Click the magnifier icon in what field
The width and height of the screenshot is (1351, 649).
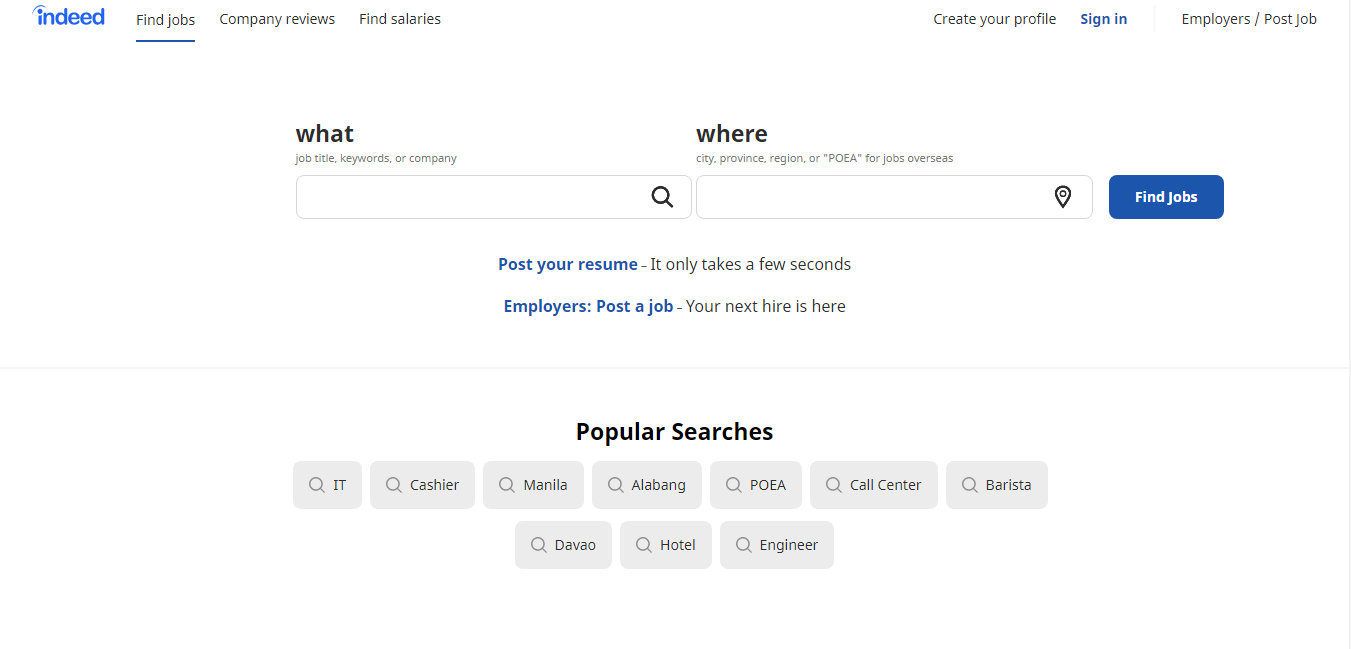coord(662,197)
